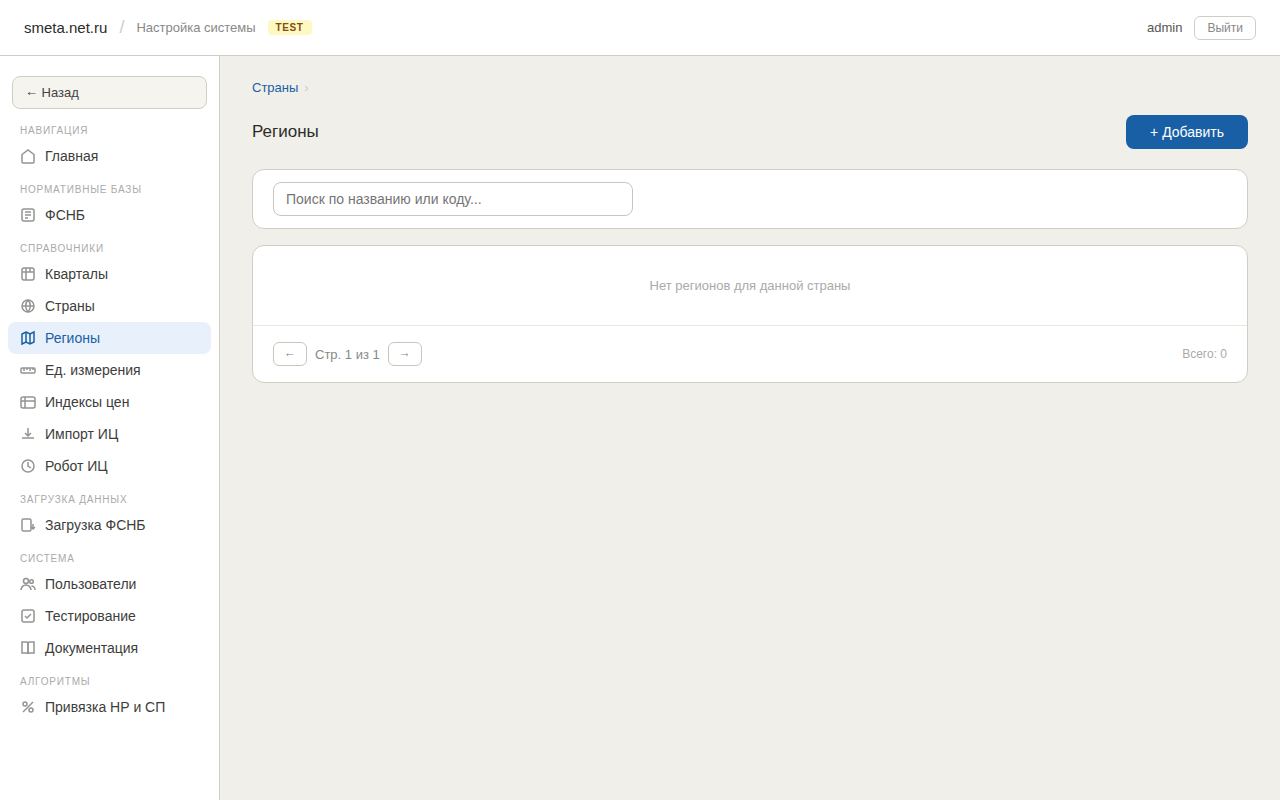Click the percent icon for Привязка НР и СП
This screenshot has height=800, width=1280.
tap(28, 707)
